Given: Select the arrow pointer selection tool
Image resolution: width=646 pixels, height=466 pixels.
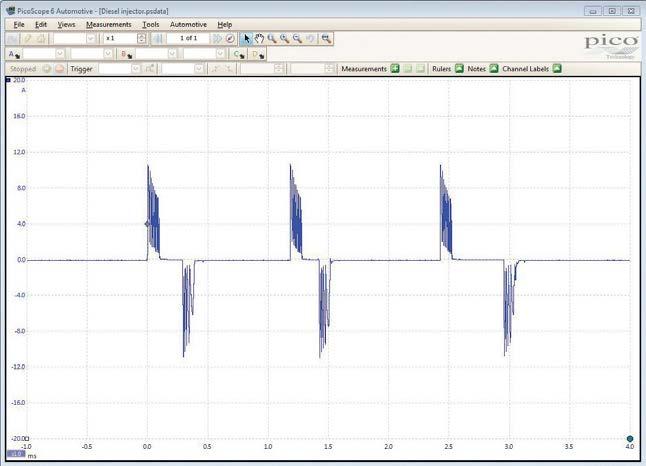Looking at the screenshot, I should [246, 39].
